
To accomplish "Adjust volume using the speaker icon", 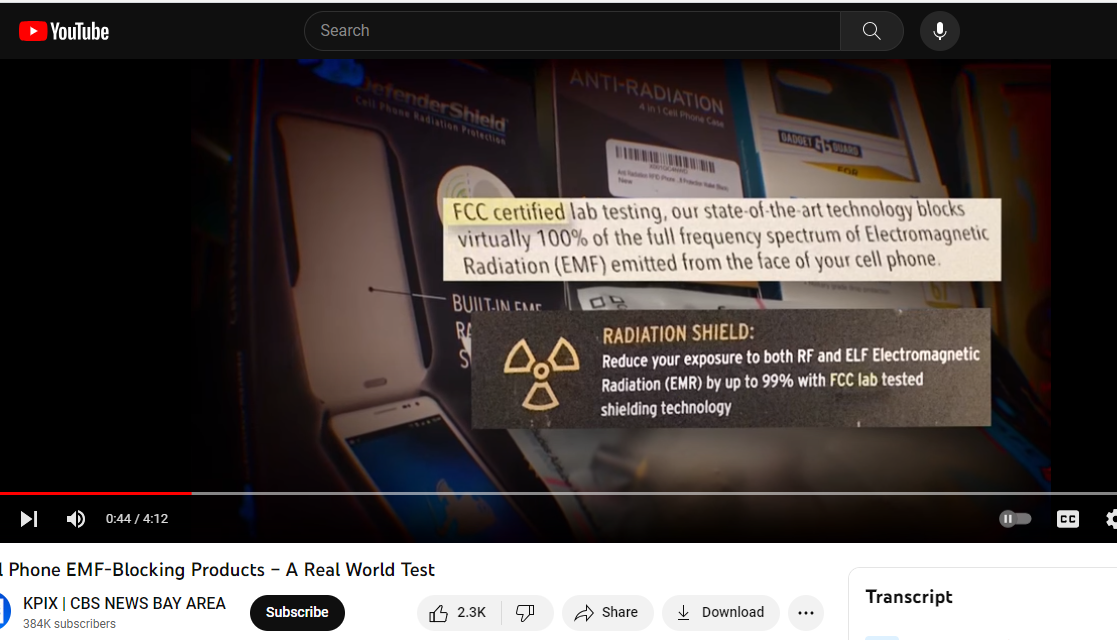I will pos(75,519).
